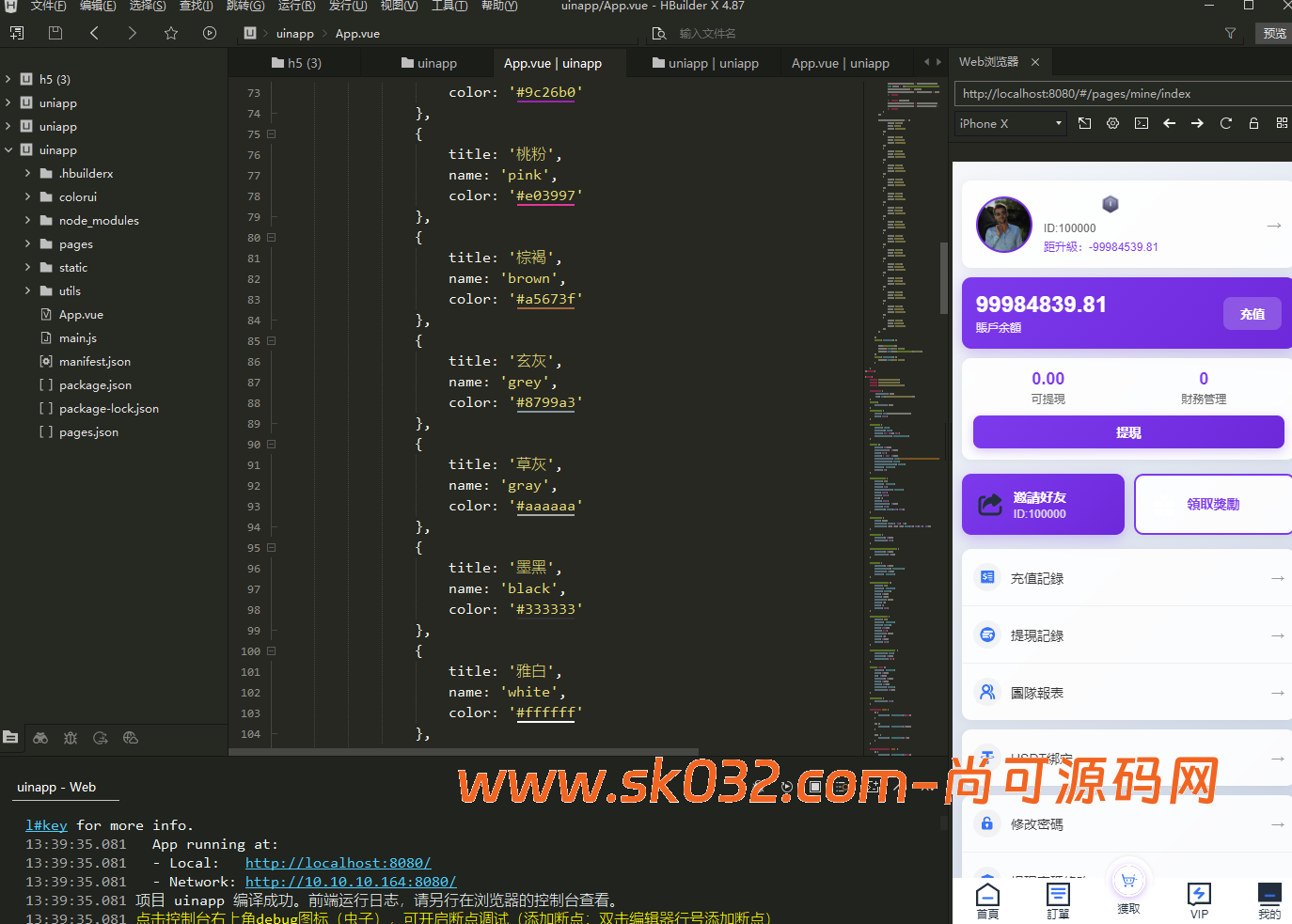1292x924 pixels.
Task: Collapse the code block at line 90
Action: 271,445
